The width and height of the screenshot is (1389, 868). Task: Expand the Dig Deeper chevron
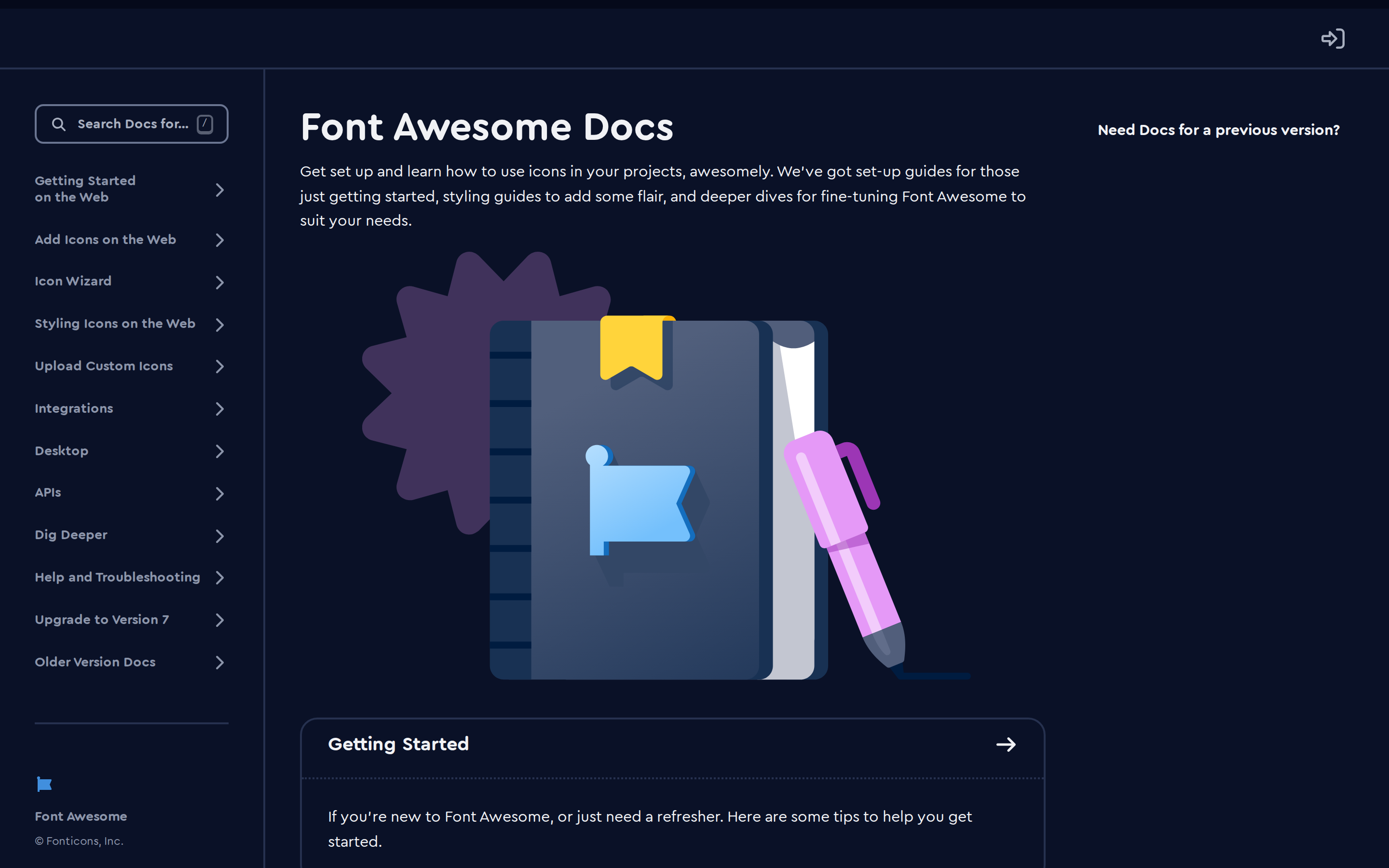[219, 536]
